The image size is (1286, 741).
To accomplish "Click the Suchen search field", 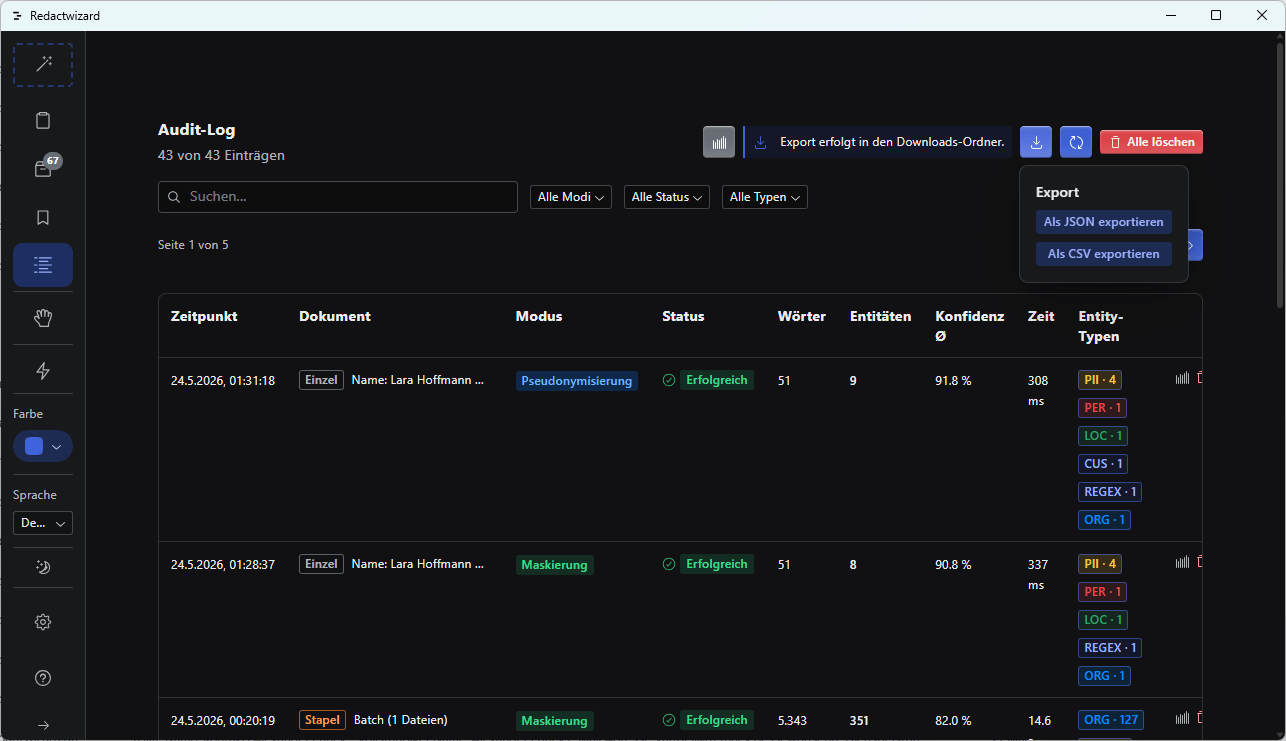I will tap(338, 197).
